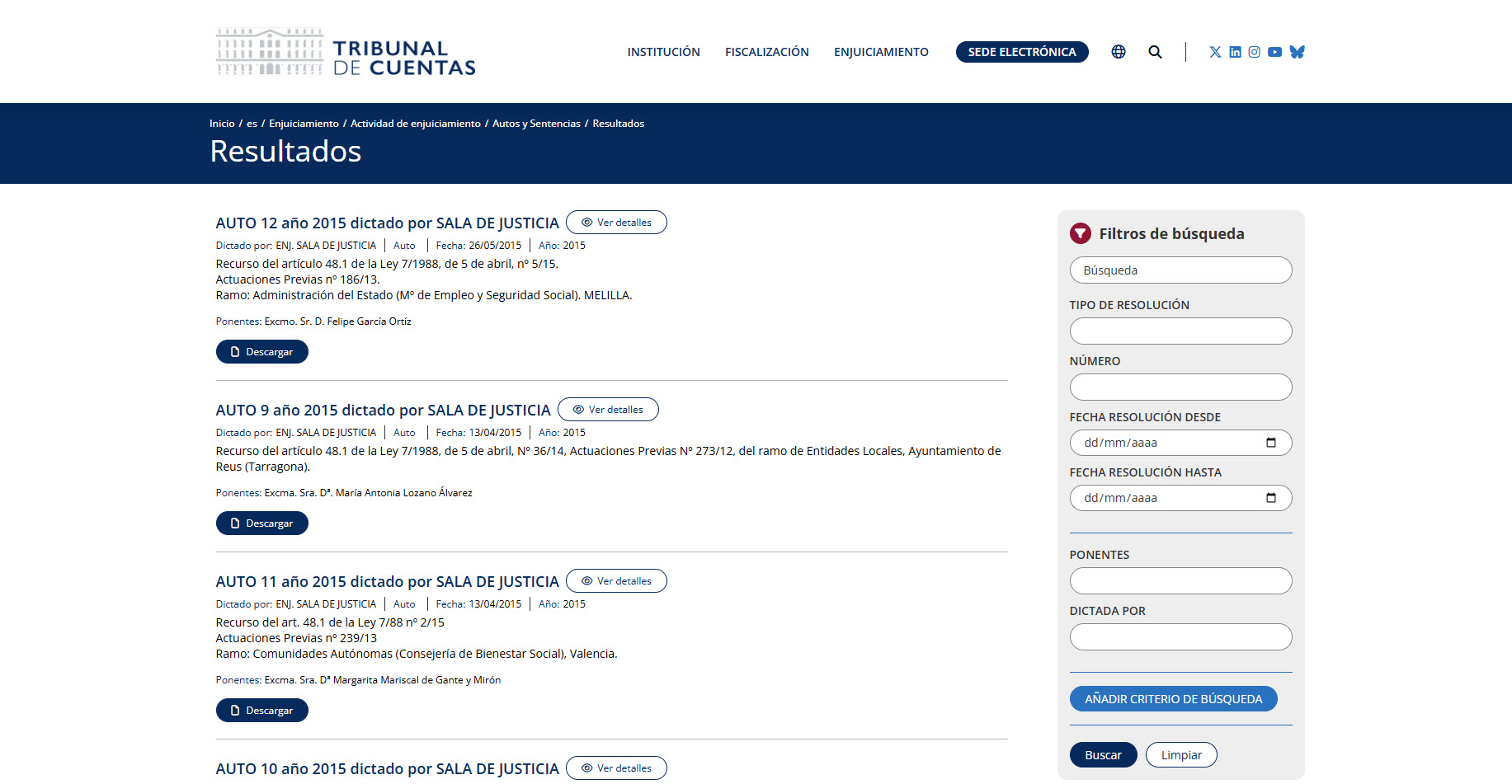The height and width of the screenshot is (784, 1512).
Task: View details of AUTO 12 año 2015
Action: tap(616, 223)
